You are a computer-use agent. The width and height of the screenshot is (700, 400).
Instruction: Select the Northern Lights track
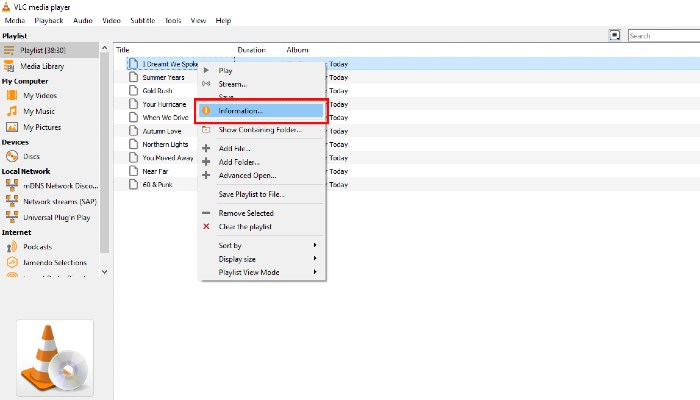click(x=165, y=144)
